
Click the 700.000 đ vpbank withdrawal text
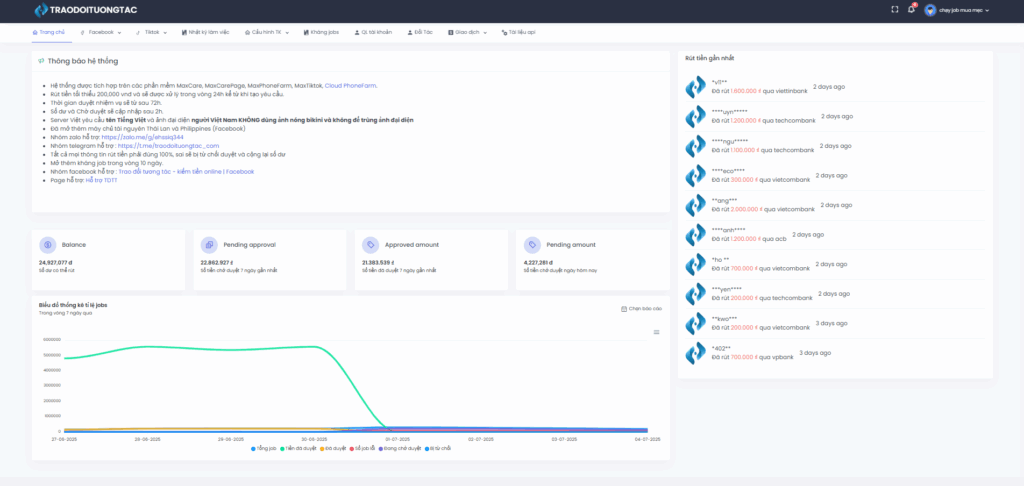point(752,357)
